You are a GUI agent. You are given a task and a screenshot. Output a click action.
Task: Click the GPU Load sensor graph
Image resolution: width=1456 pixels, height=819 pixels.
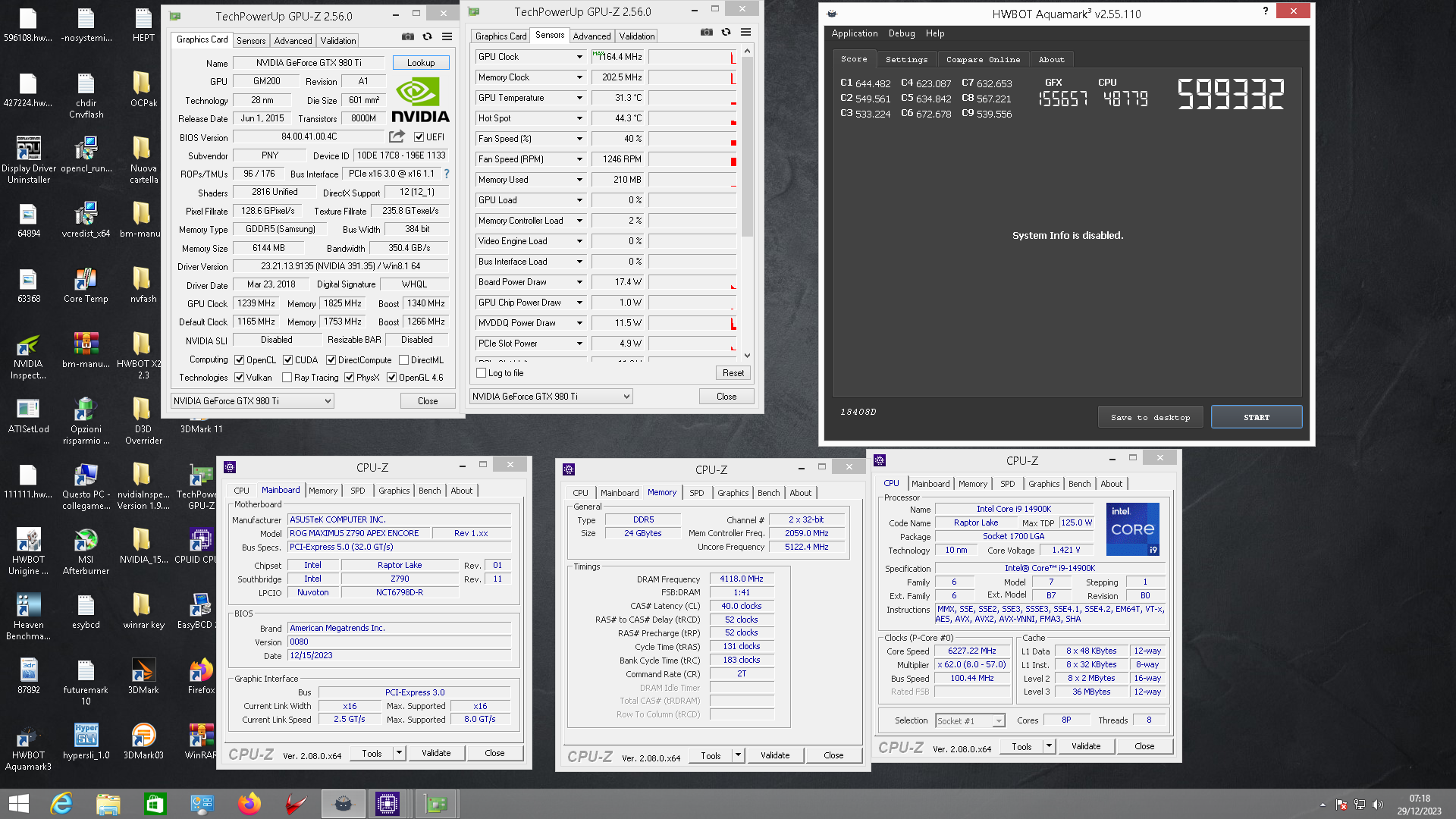[x=692, y=200]
